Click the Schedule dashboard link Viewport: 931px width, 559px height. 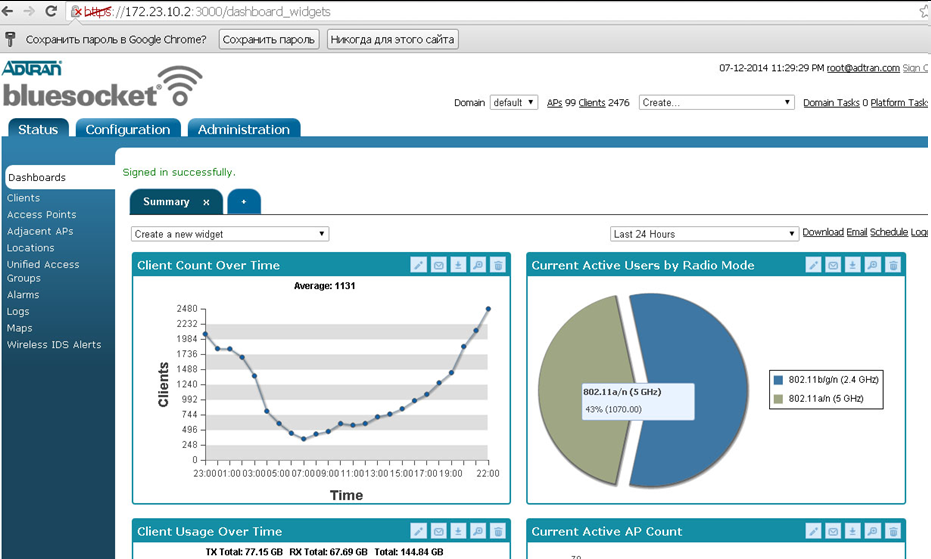(889, 232)
